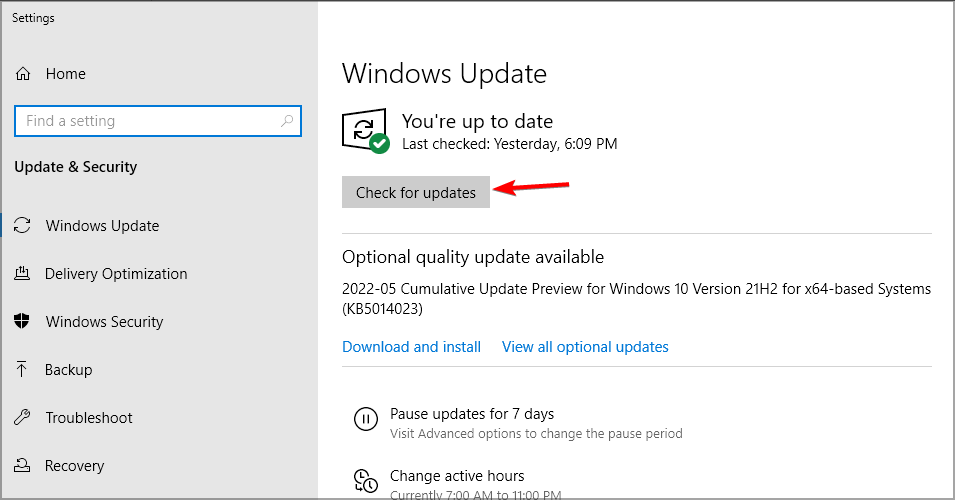Click the Optional quality update available heading

click(473, 257)
